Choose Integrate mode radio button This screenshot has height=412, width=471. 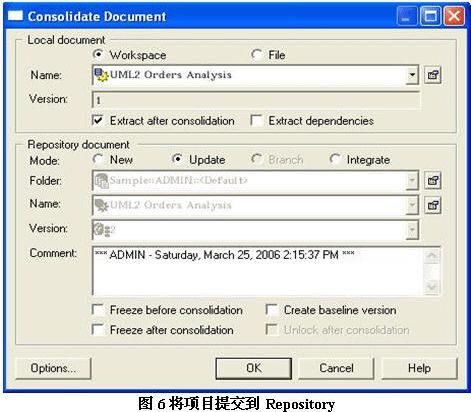[x=335, y=159]
